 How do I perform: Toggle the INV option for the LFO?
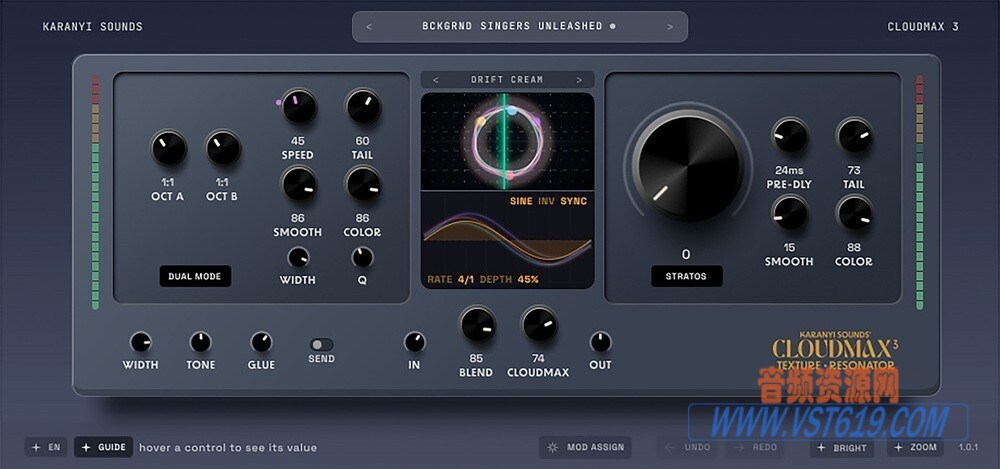547,202
